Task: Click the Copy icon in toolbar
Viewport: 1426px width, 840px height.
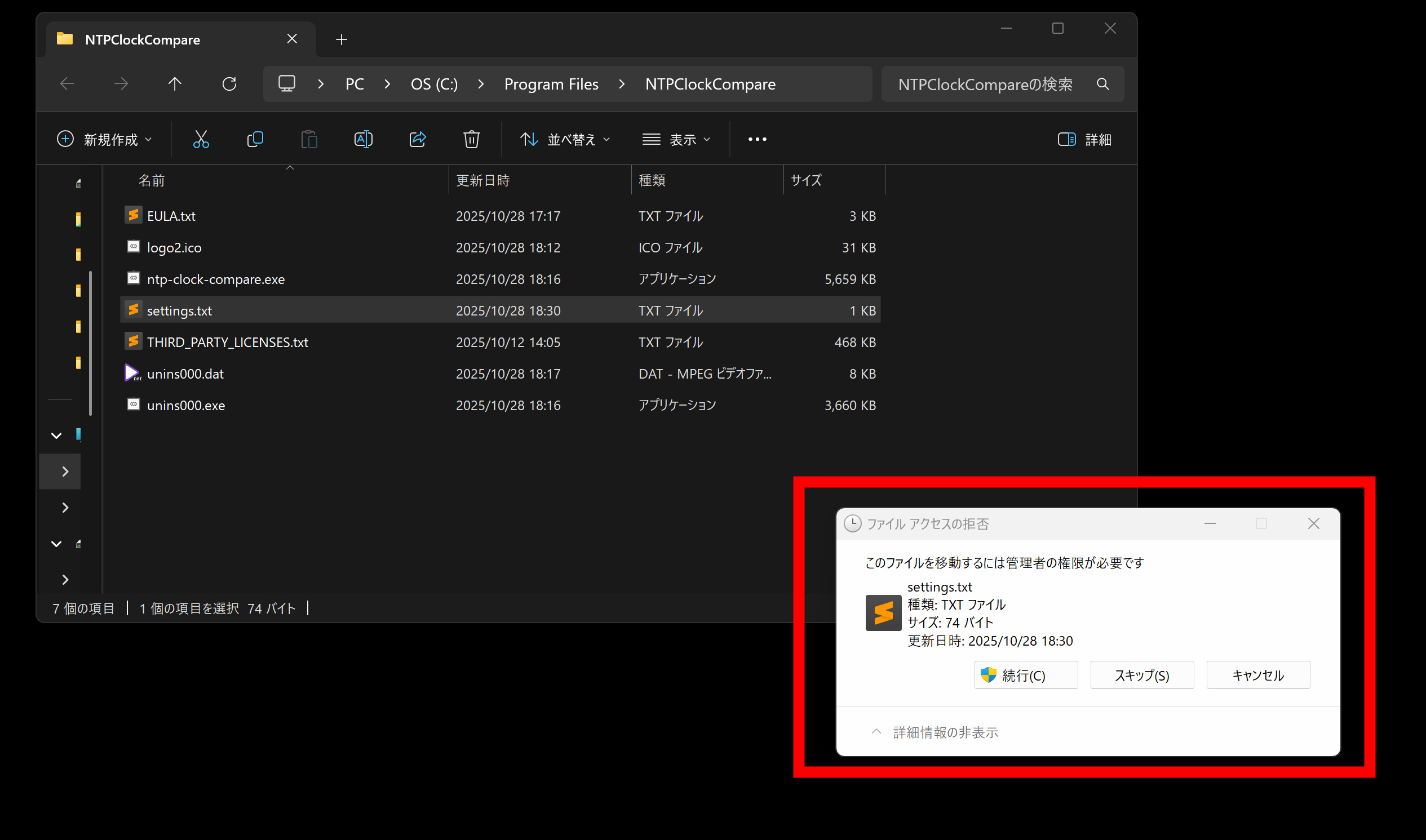Action: click(255, 139)
